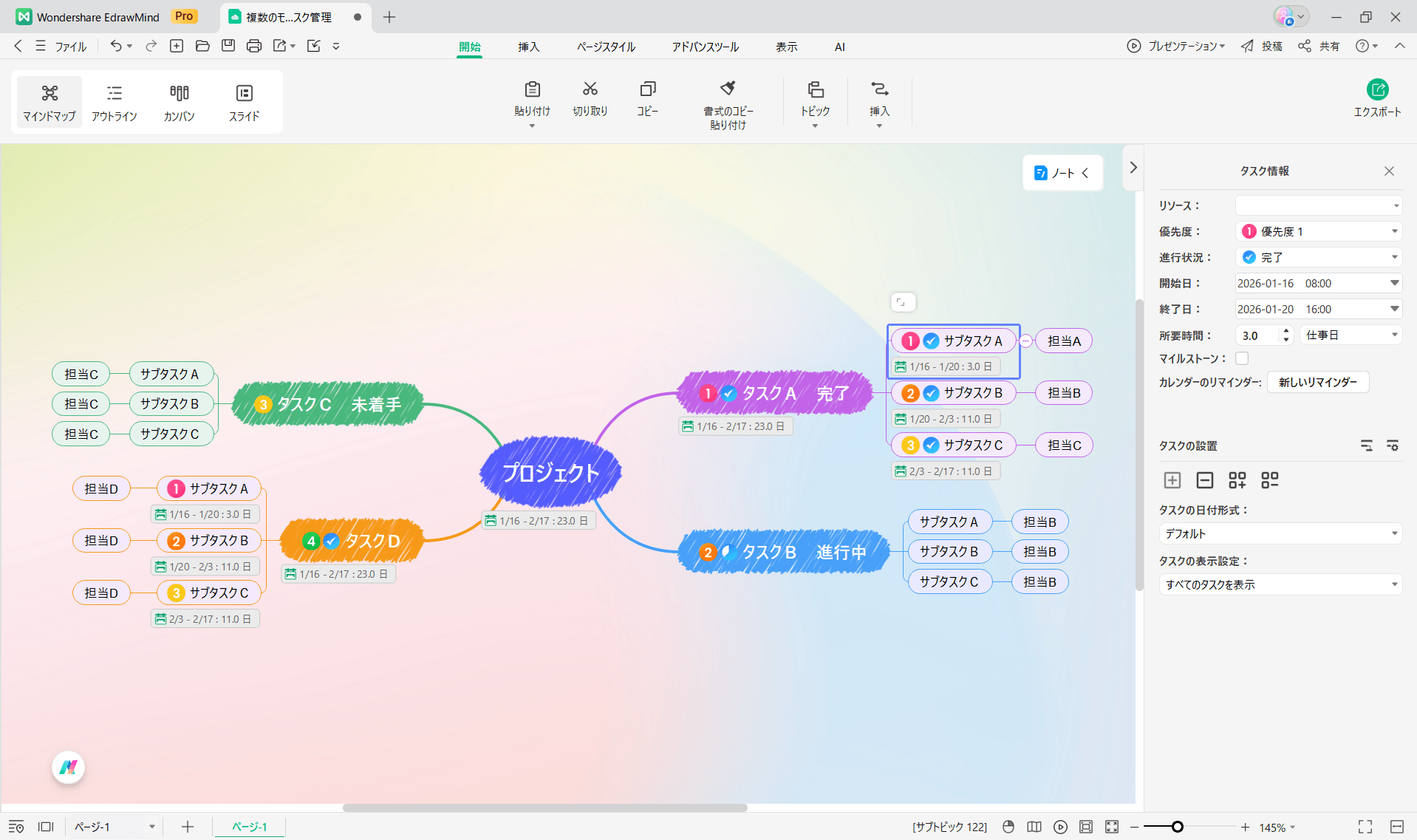
Task: Collapse Subtask A branch under Task A
Action: coord(1026,341)
